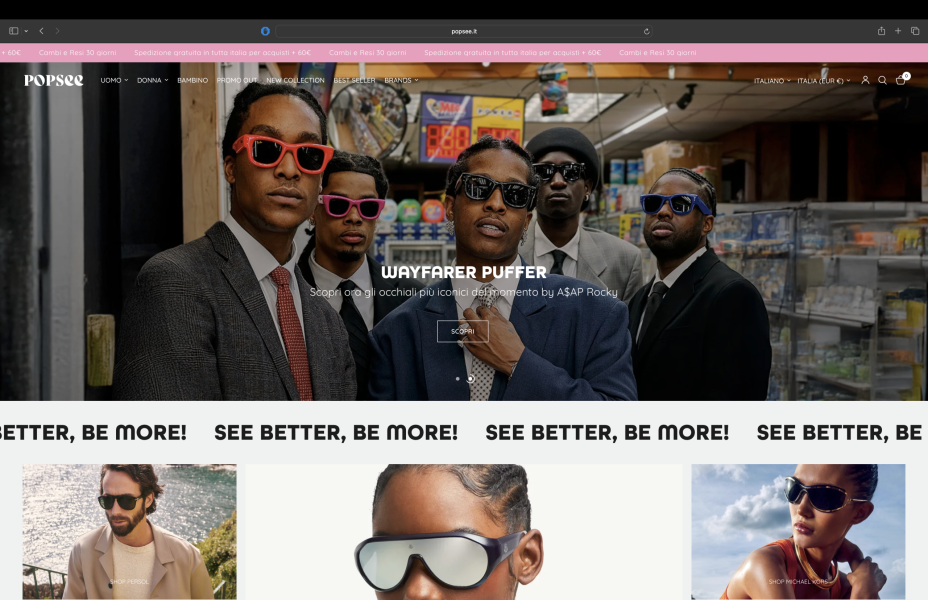Screen dimensions: 928x600
Task: Toggle the Safari sidebar button
Action: (14, 31)
